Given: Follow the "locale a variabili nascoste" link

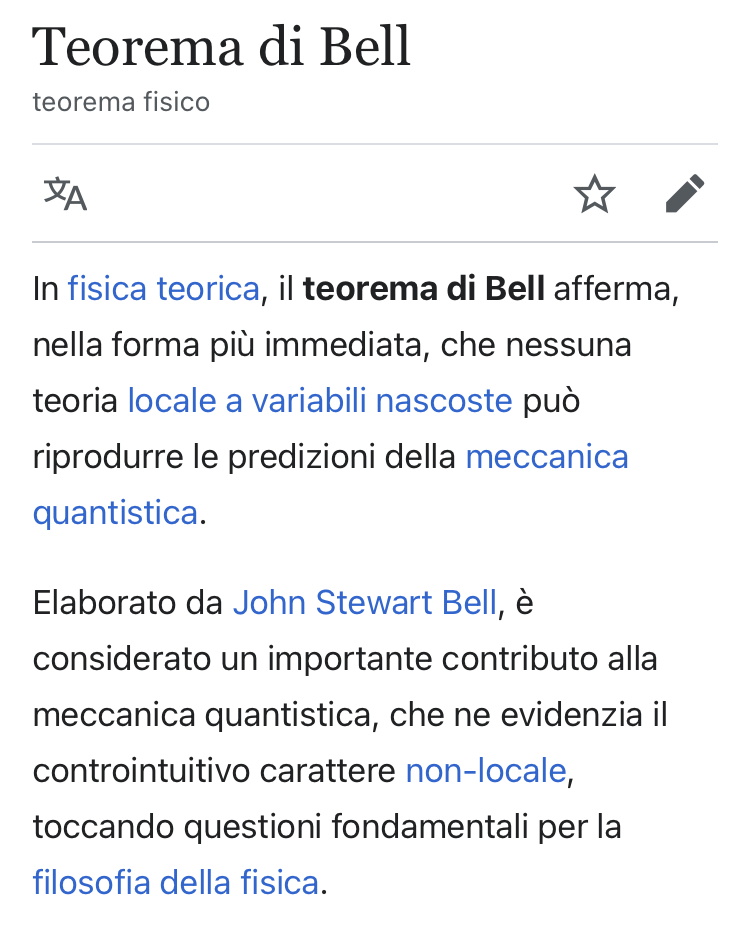Looking at the screenshot, I should (x=319, y=401).
